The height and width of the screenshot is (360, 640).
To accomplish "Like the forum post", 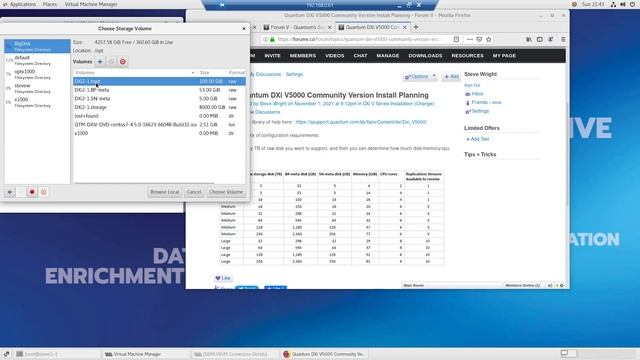I will click(223, 278).
